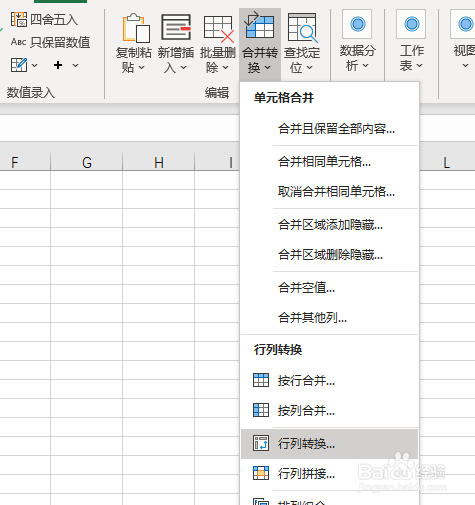
Task: Click the 批量删除 table icon
Action: (218, 29)
